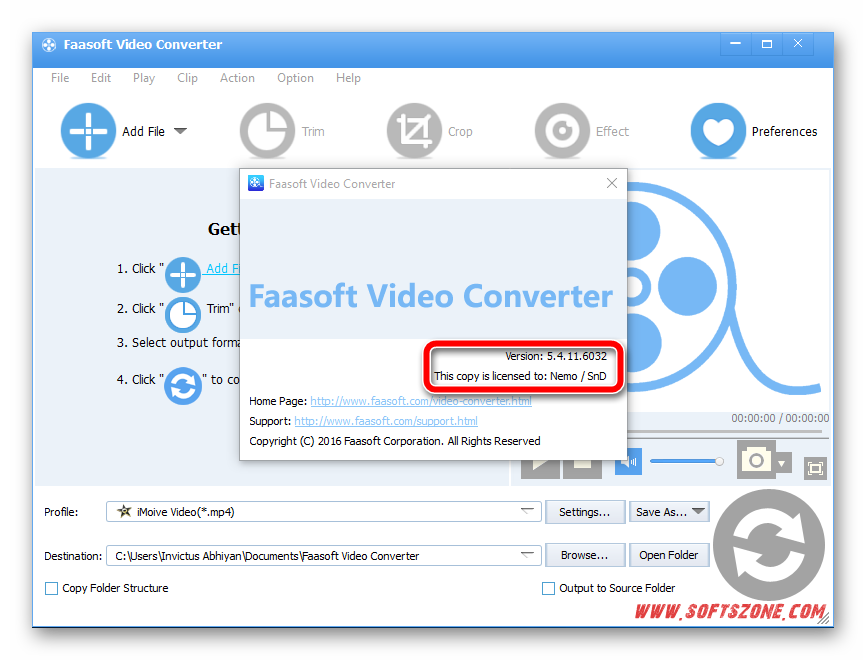This screenshot has width=866, height=660.
Task: Open the faasoft.com video-converter home page link
Action: 421,401
